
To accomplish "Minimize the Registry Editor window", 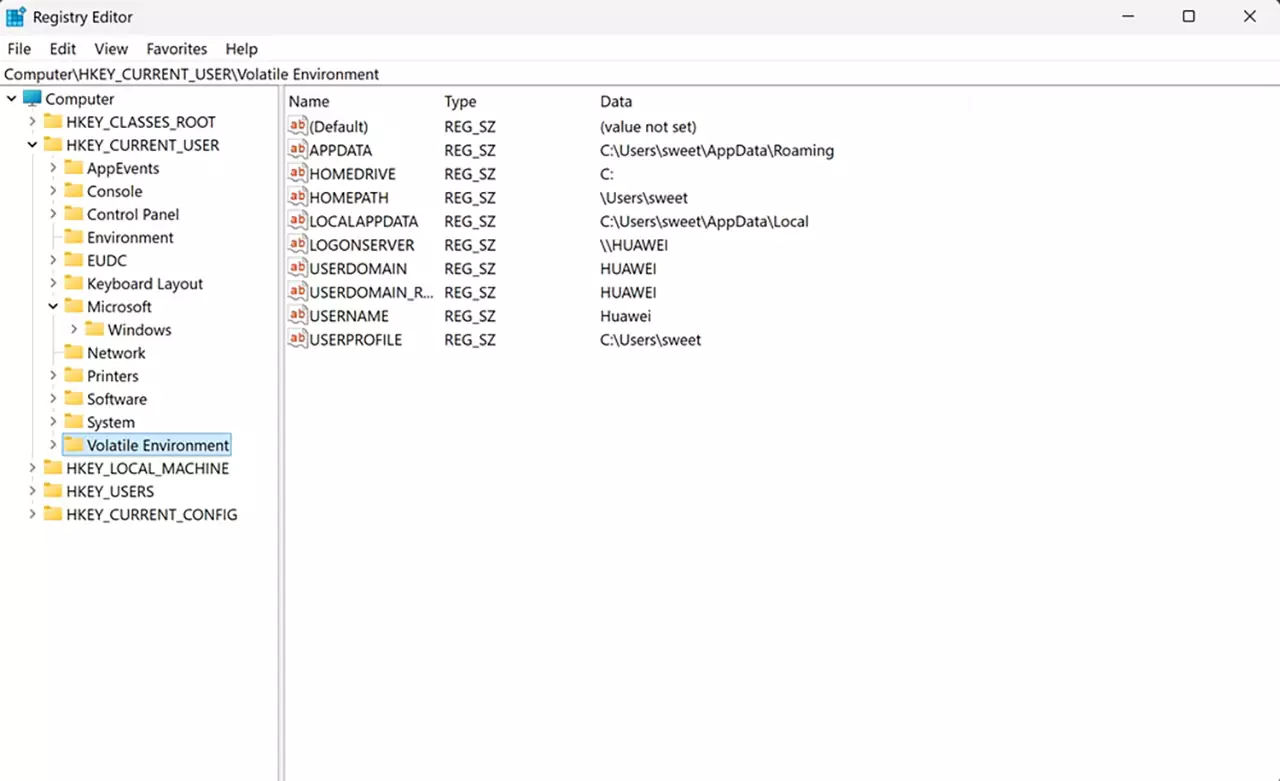I will click(1127, 16).
